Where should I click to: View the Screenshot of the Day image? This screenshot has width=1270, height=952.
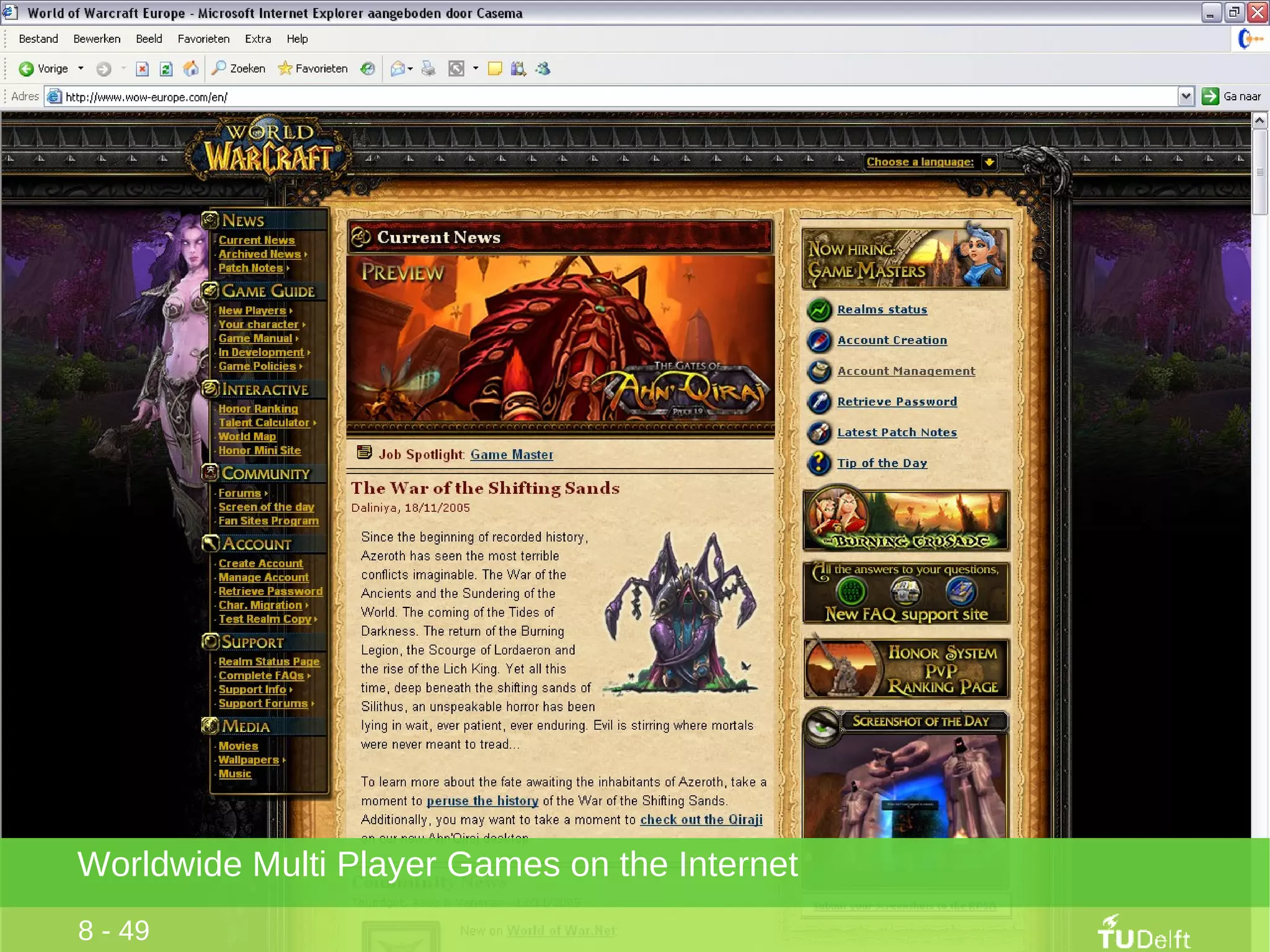pos(905,787)
